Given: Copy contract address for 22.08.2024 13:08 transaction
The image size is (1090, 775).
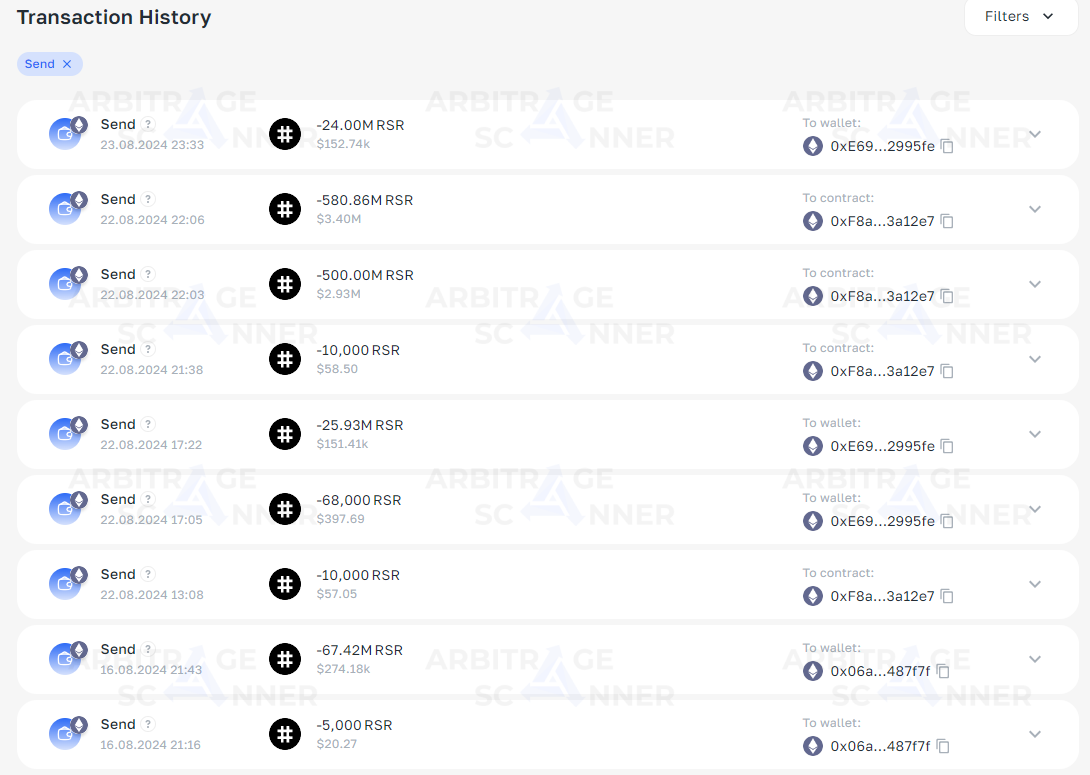Looking at the screenshot, I should tap(947, 596).
